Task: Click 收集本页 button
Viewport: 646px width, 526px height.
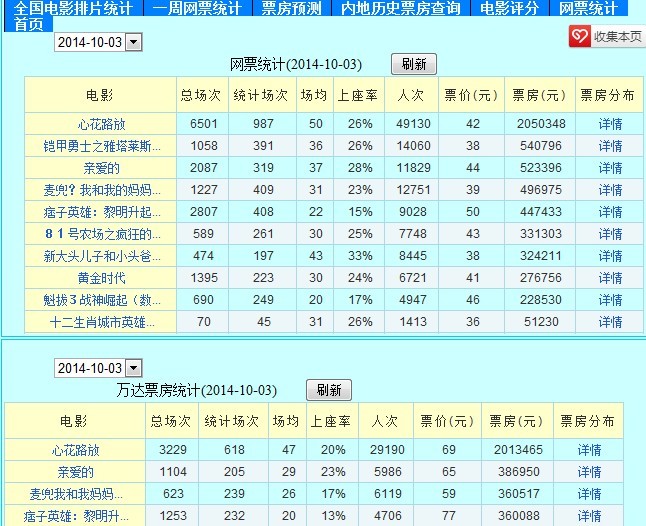Action: pyautogui.click(x=606, y=37)
